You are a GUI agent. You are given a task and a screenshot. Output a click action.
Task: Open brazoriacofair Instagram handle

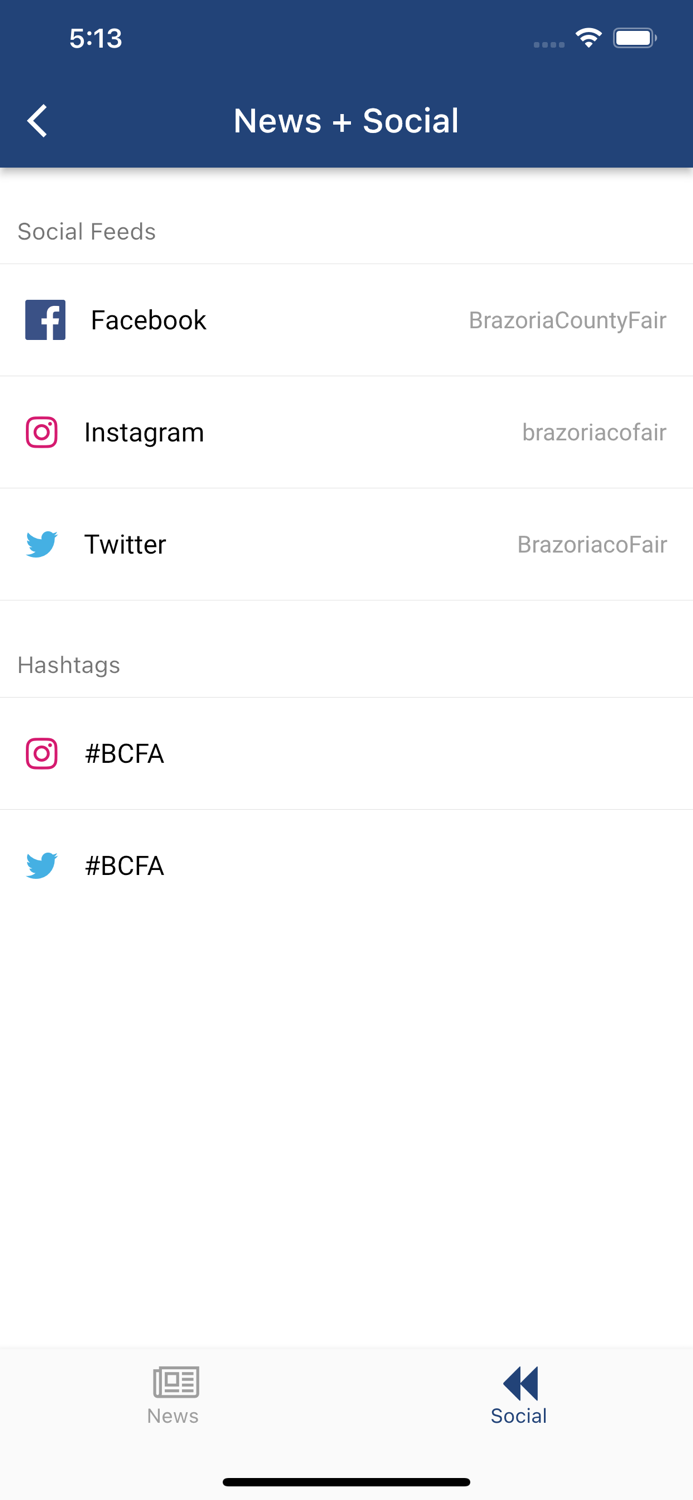[594, 432]
